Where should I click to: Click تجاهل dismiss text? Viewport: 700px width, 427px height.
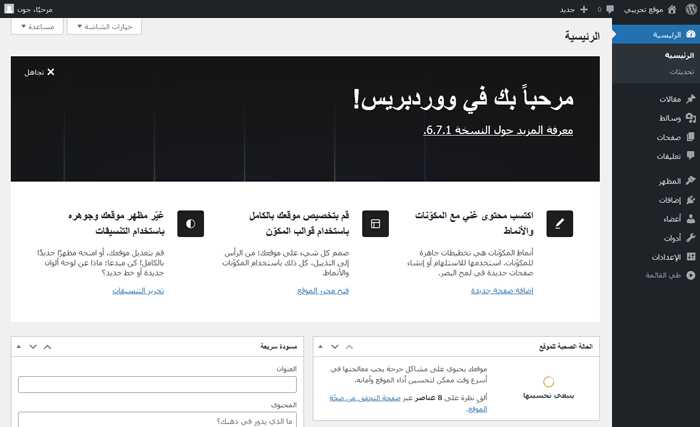tap(34, 72)
